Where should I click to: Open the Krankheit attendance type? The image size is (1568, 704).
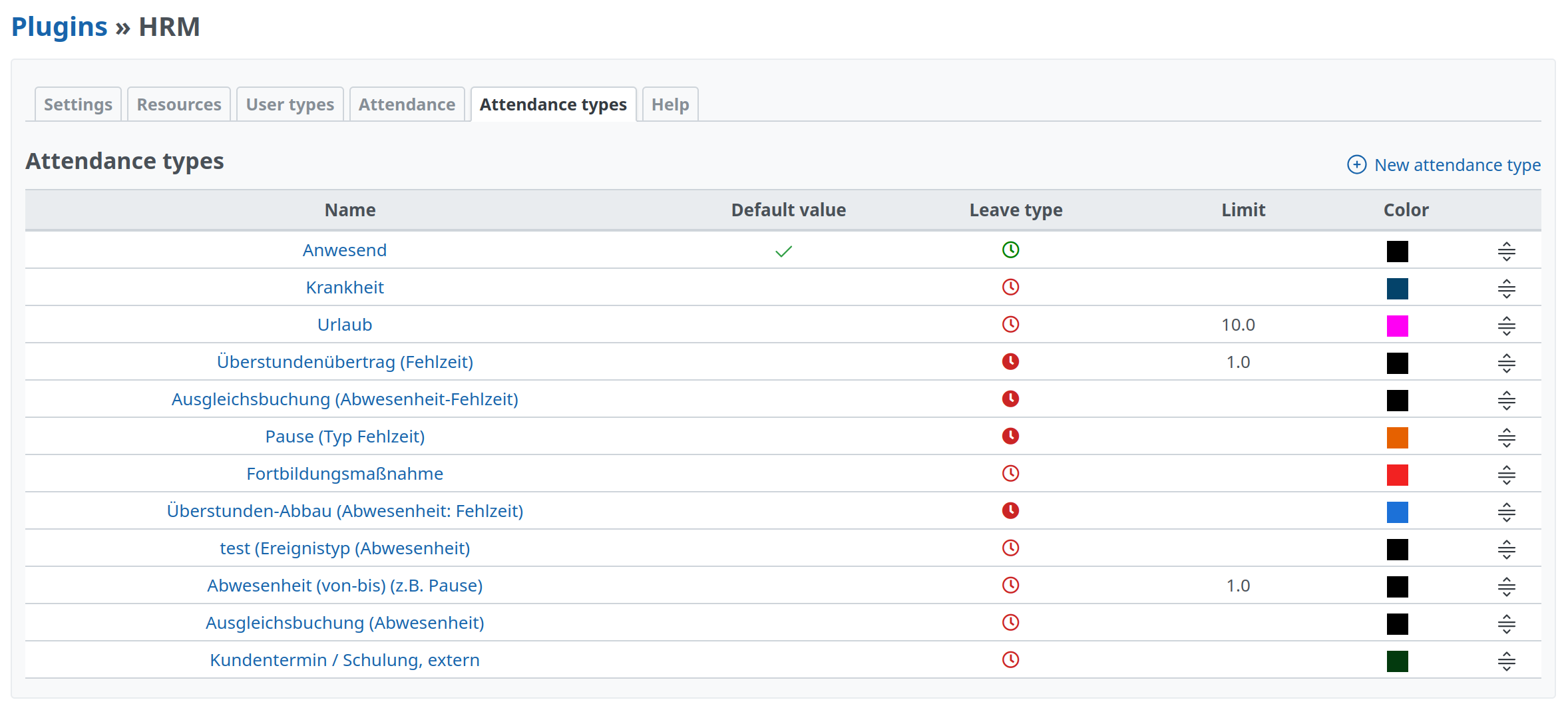[x=345, y=287]
